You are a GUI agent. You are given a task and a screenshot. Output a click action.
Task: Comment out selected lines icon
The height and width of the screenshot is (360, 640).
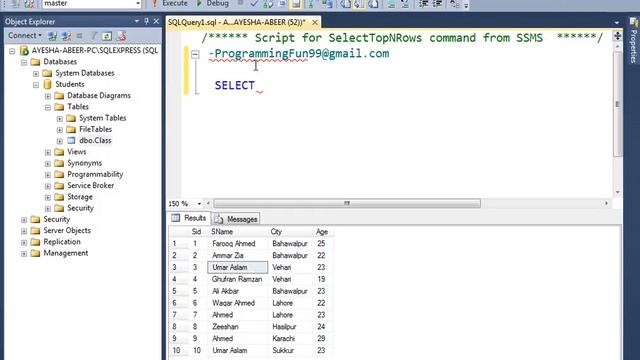pyautogui.click(x=391, y=4)
